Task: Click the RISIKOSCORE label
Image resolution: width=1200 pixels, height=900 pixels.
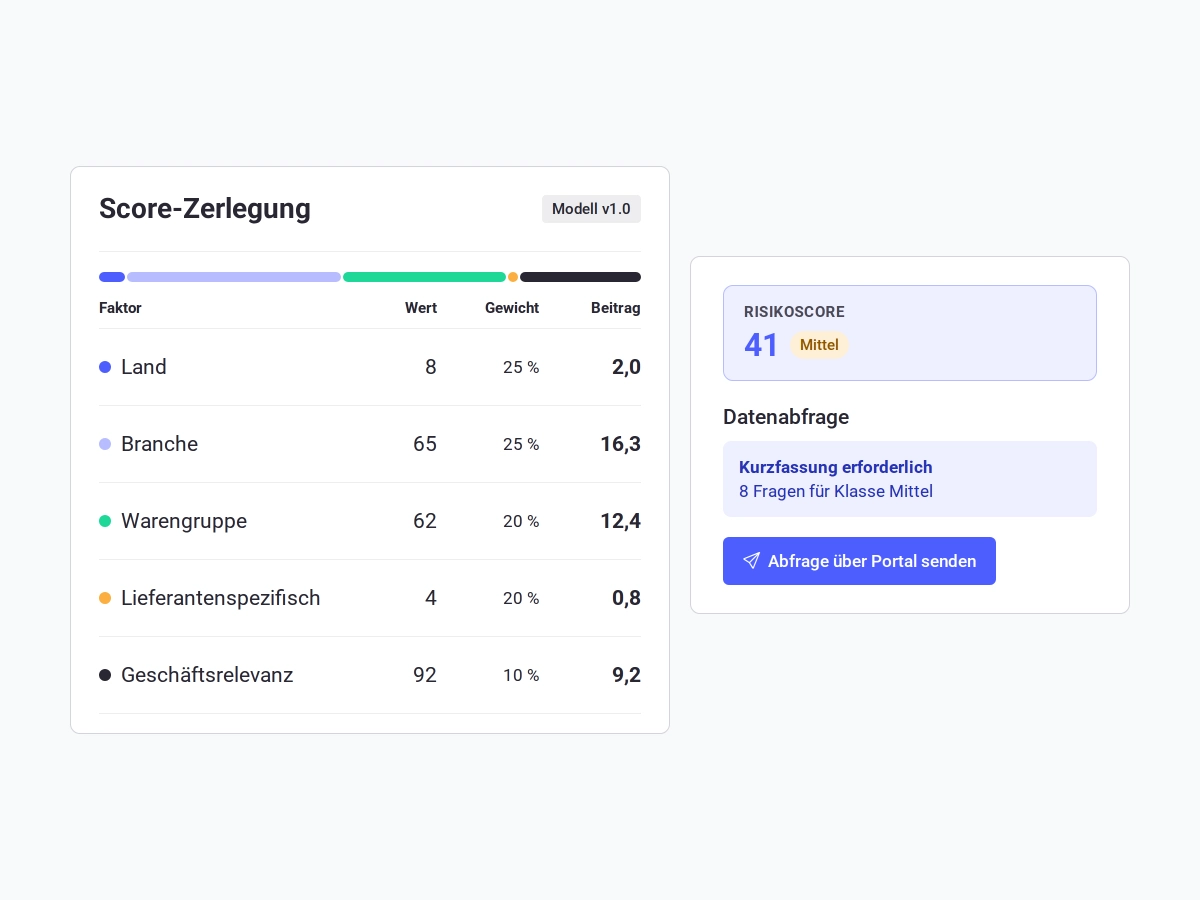Action: [x=794, y=312]
